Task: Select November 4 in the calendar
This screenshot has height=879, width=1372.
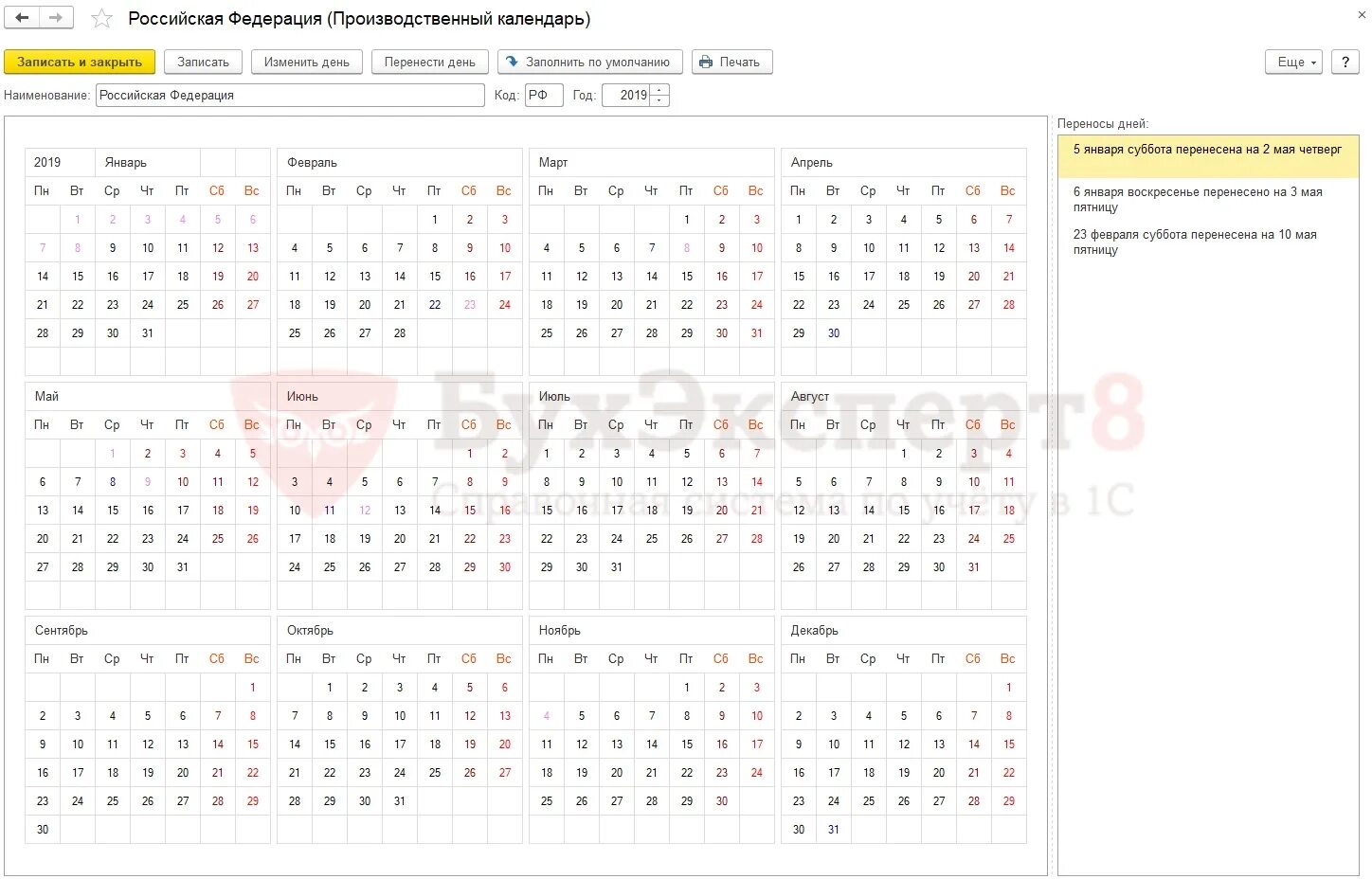Action: [x=547, y=716]
